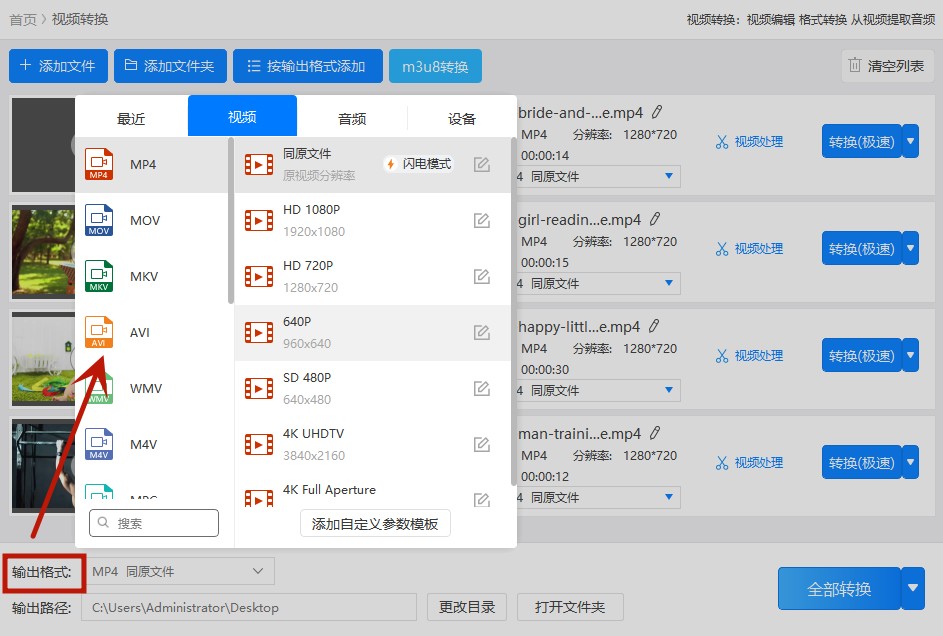943x636 pixels.
Task: Switch to the 设备 tab
Action: click(x=461, y=118)
